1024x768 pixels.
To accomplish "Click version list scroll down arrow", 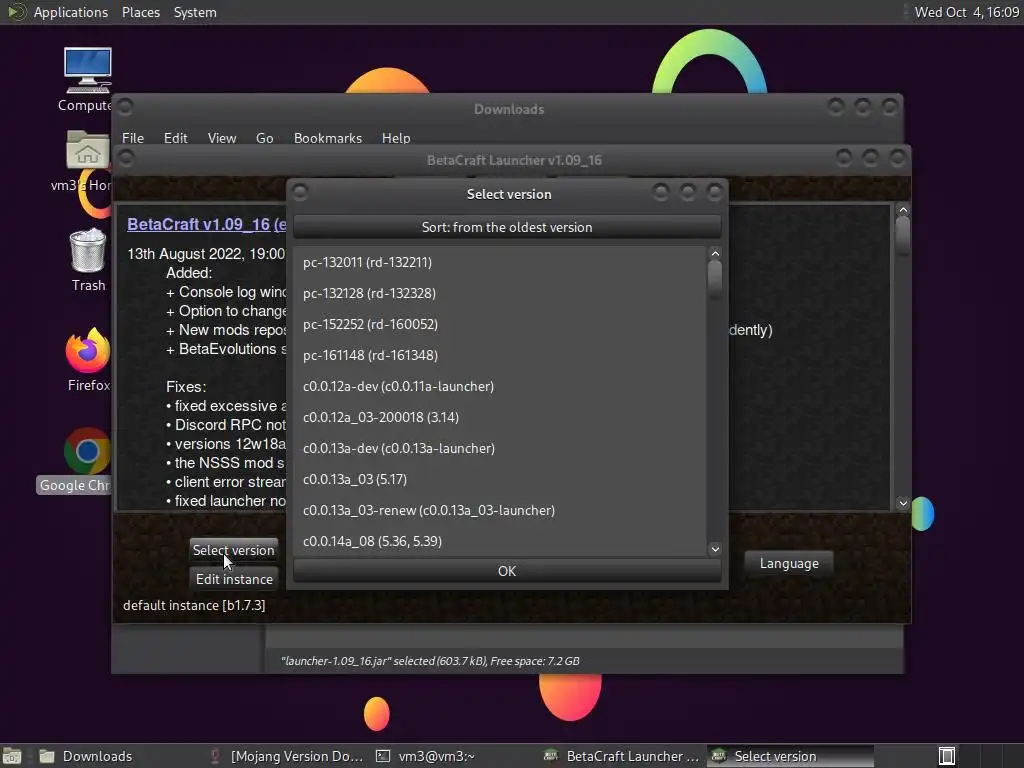I will pos(715,549).
